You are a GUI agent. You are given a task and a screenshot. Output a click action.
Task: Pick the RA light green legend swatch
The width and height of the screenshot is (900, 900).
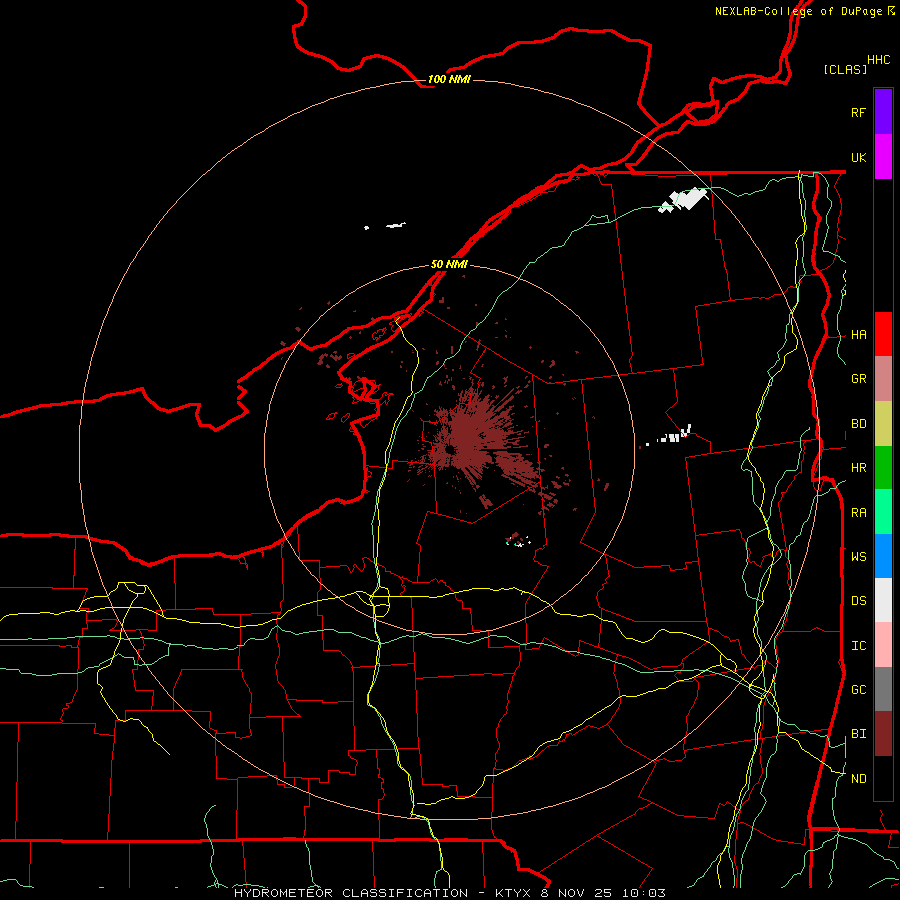883,512
